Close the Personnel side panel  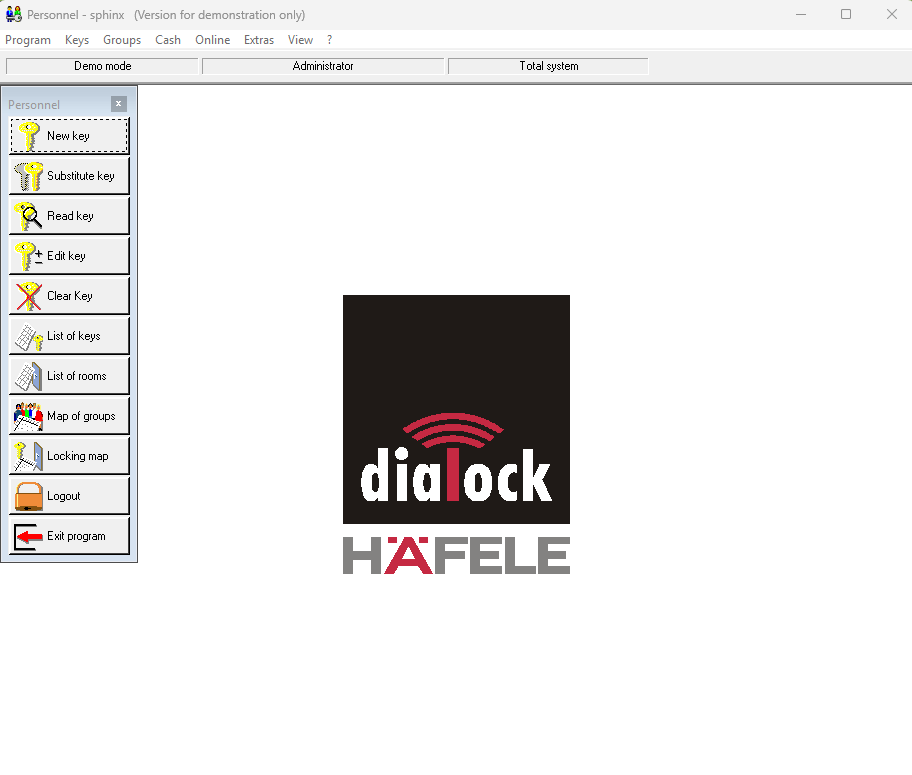(x=119, y=104)
